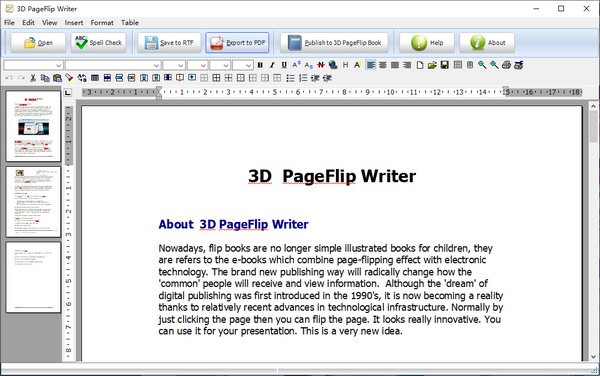Select the third page thumbnail
This screenshot has width=600, height=376.
[33, 277]
